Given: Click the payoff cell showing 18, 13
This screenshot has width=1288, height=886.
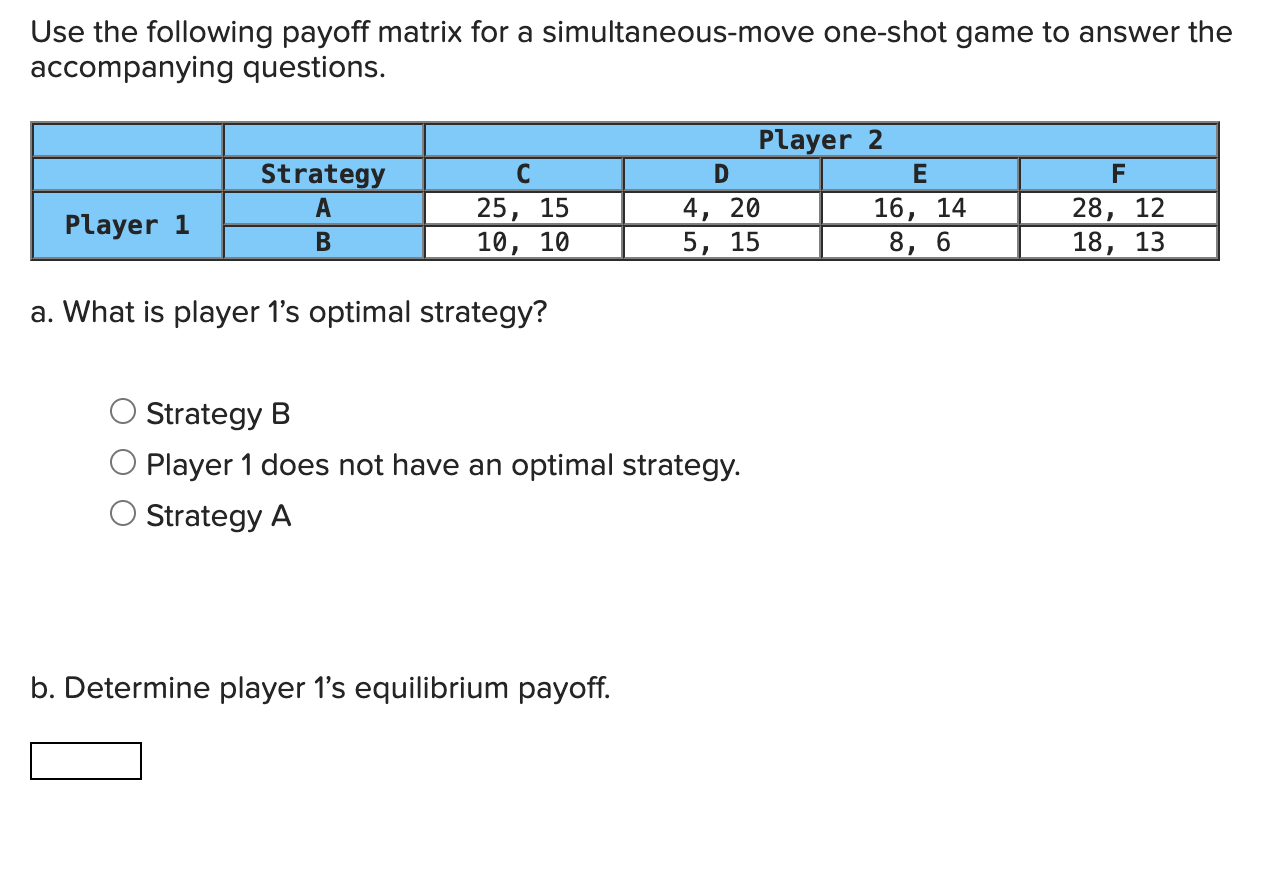Looking at the screenshot, I should [x=1118, y=241].
